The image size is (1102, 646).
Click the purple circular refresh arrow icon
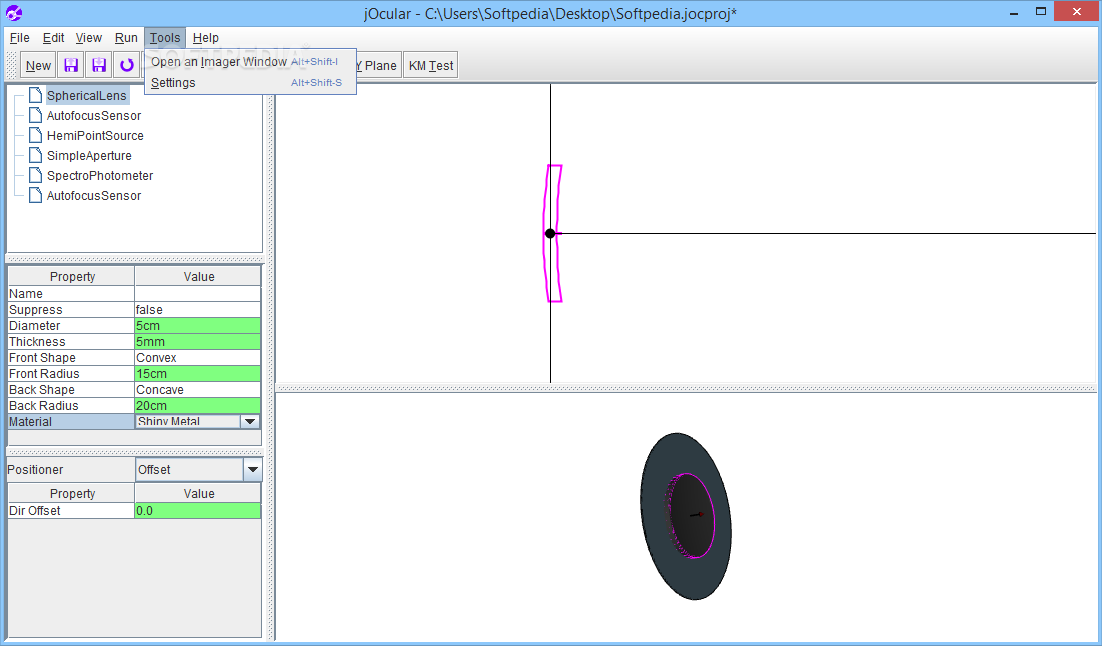coord(127,65)
